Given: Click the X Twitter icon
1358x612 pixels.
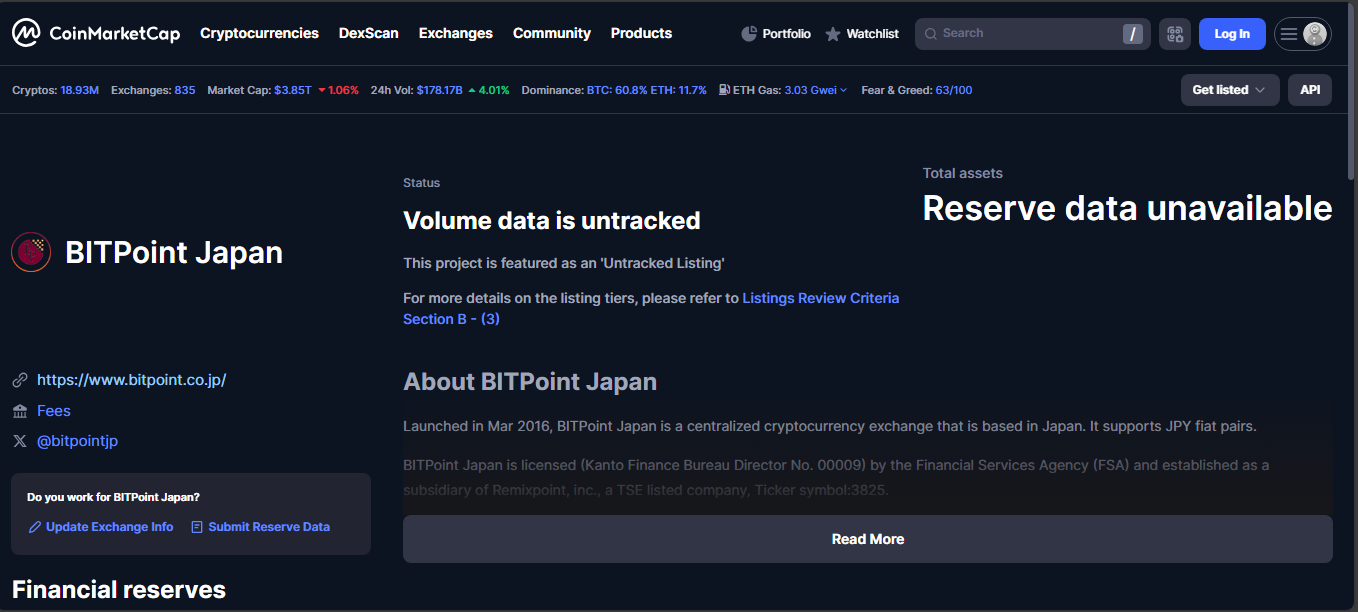Looking at the screenshot, I should coord(20,441).
